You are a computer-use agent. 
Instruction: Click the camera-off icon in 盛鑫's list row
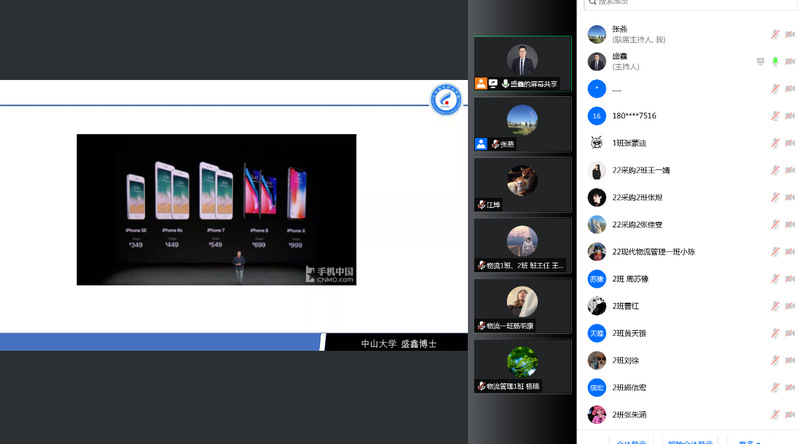790,62
